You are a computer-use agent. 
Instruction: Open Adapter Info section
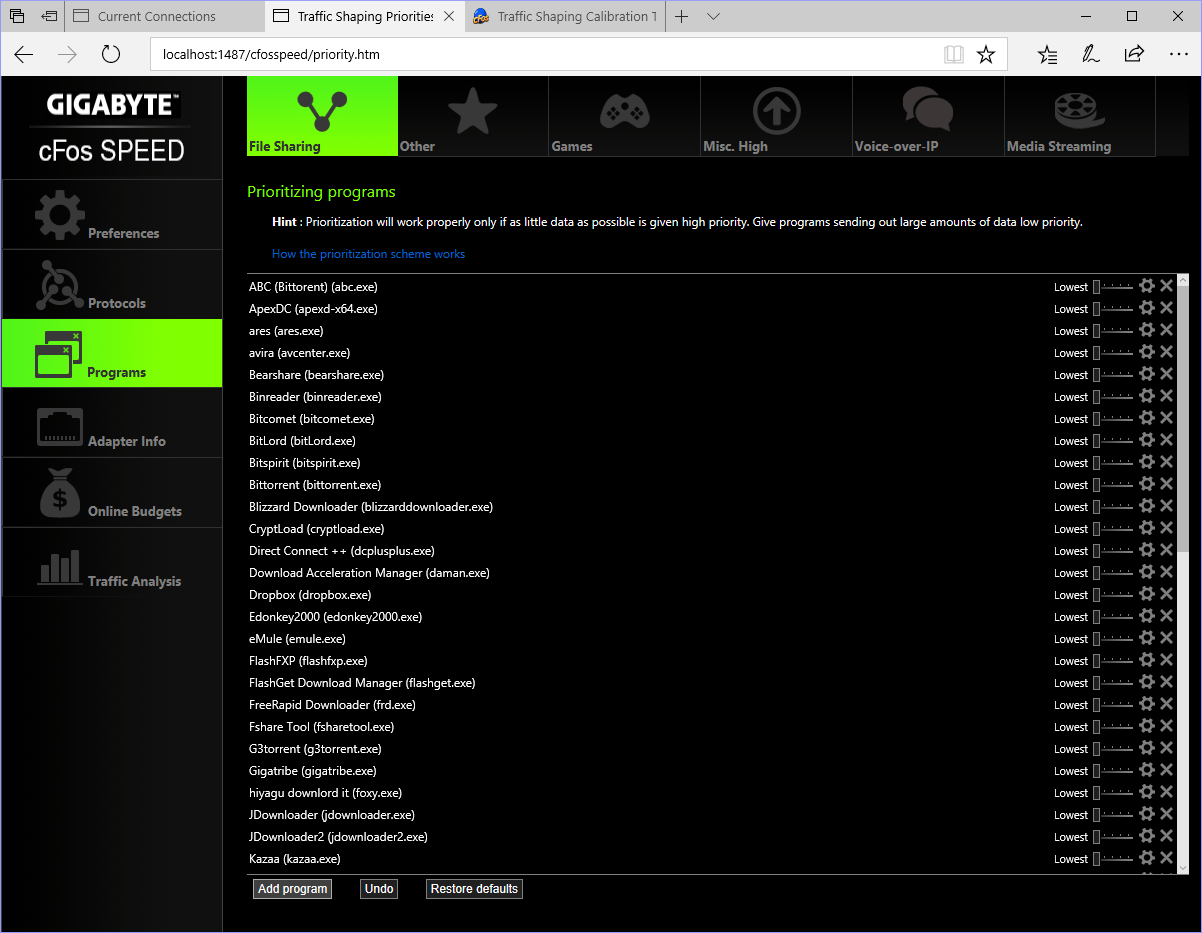coord(112,425)
